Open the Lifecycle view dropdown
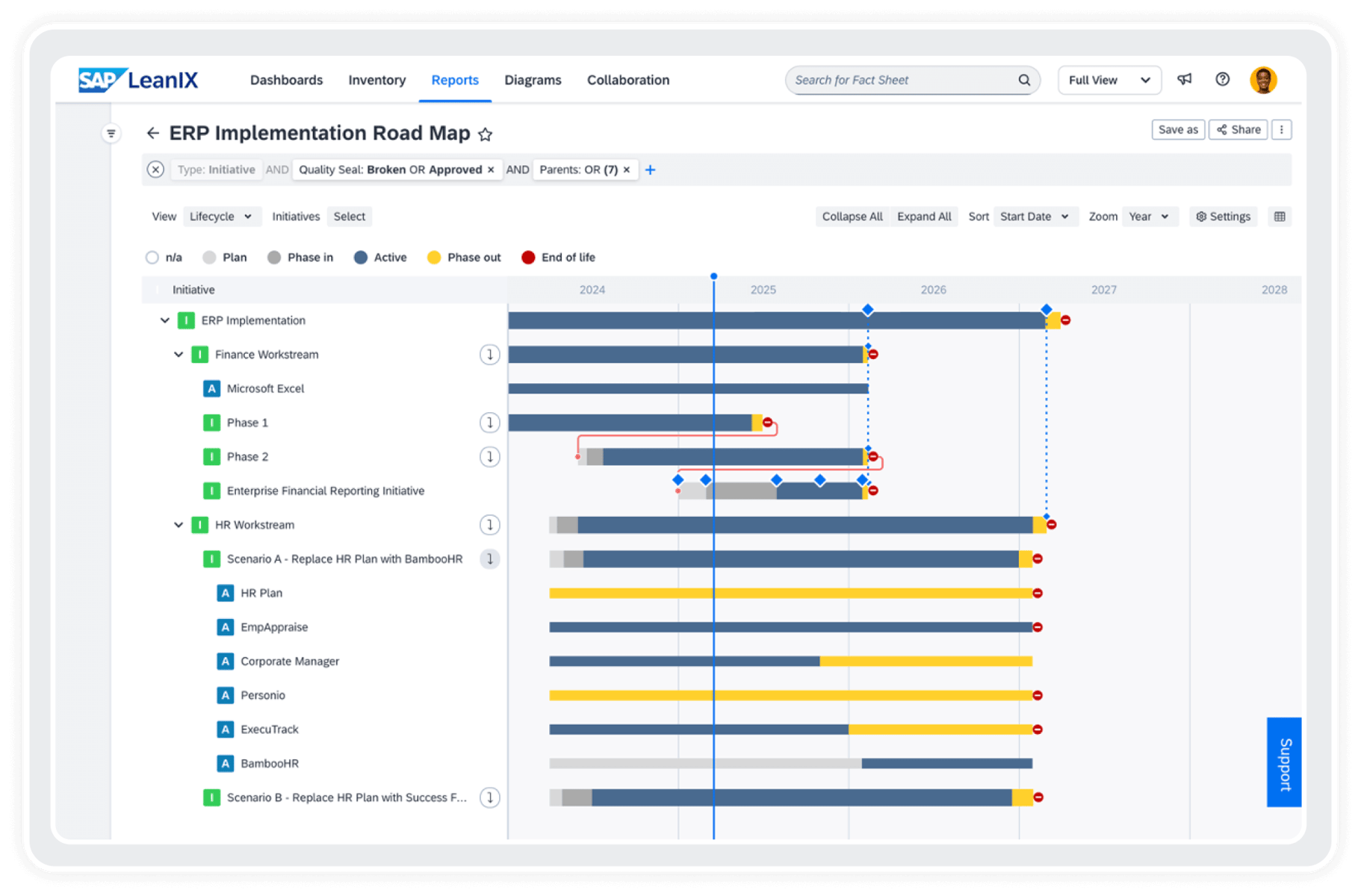 pyautogui.click(x=222, y=217)
